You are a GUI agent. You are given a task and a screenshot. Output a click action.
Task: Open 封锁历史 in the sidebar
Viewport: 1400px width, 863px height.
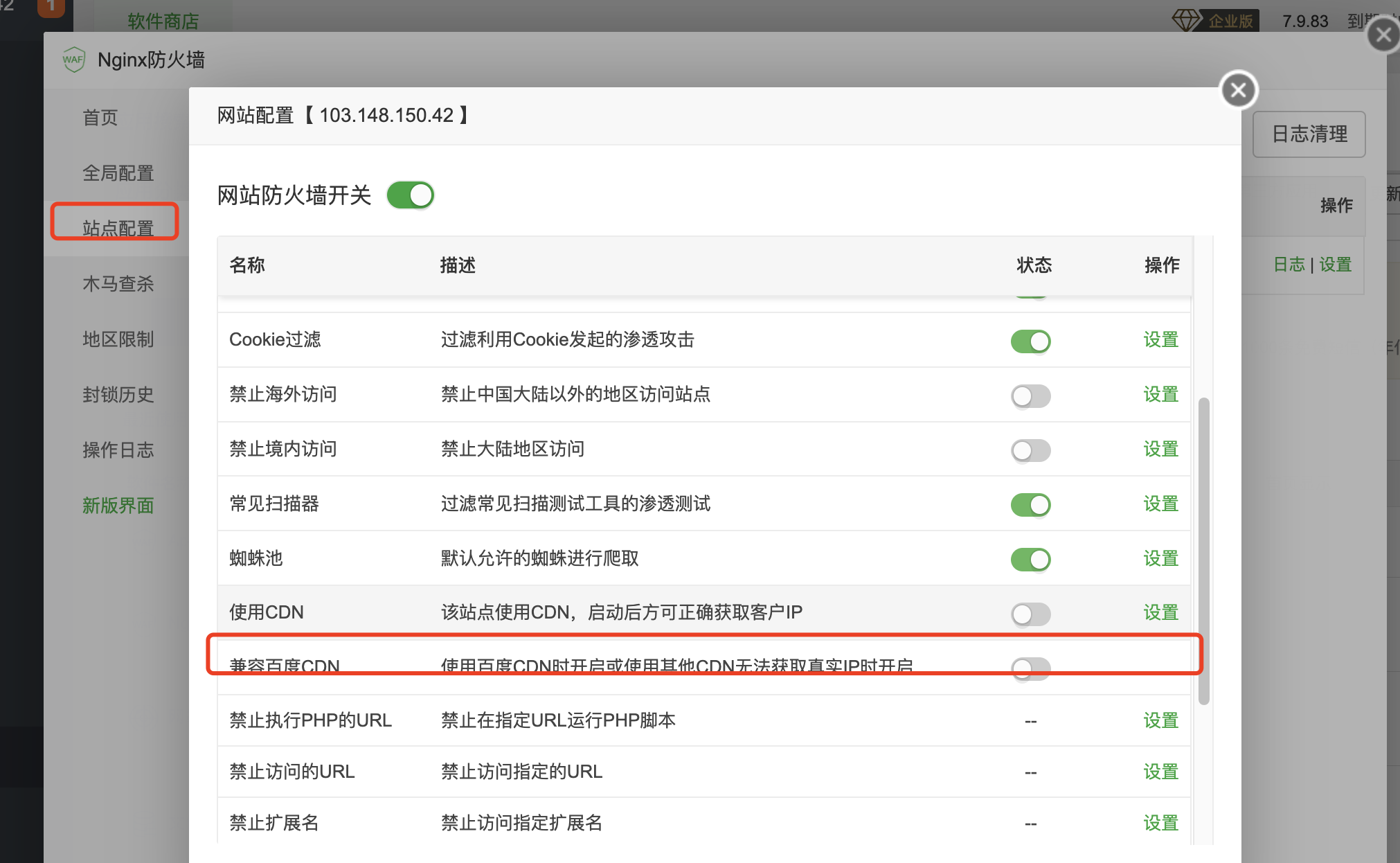tap(118, 395)
